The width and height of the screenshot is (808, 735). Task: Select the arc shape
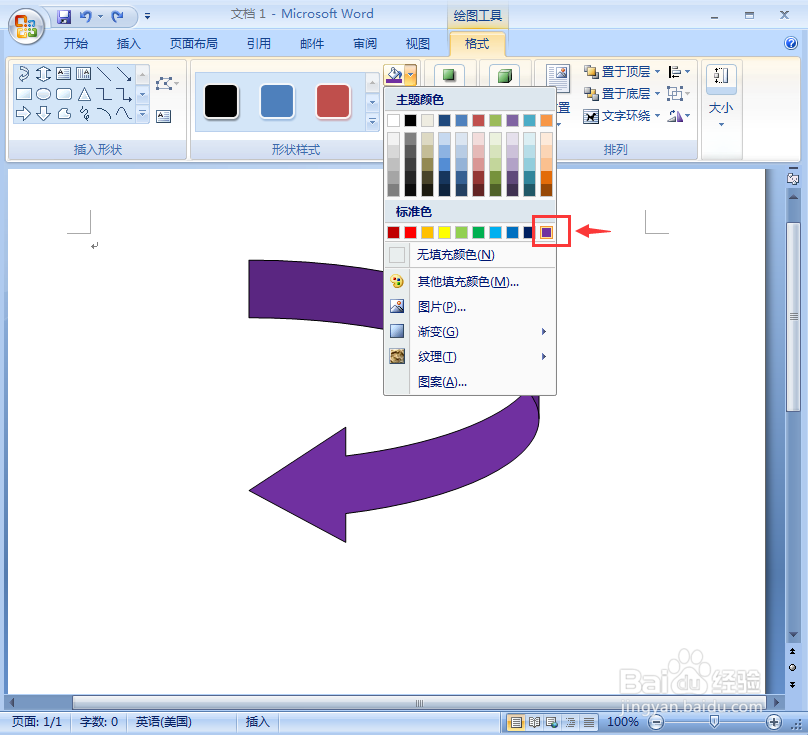click(104, 113)
